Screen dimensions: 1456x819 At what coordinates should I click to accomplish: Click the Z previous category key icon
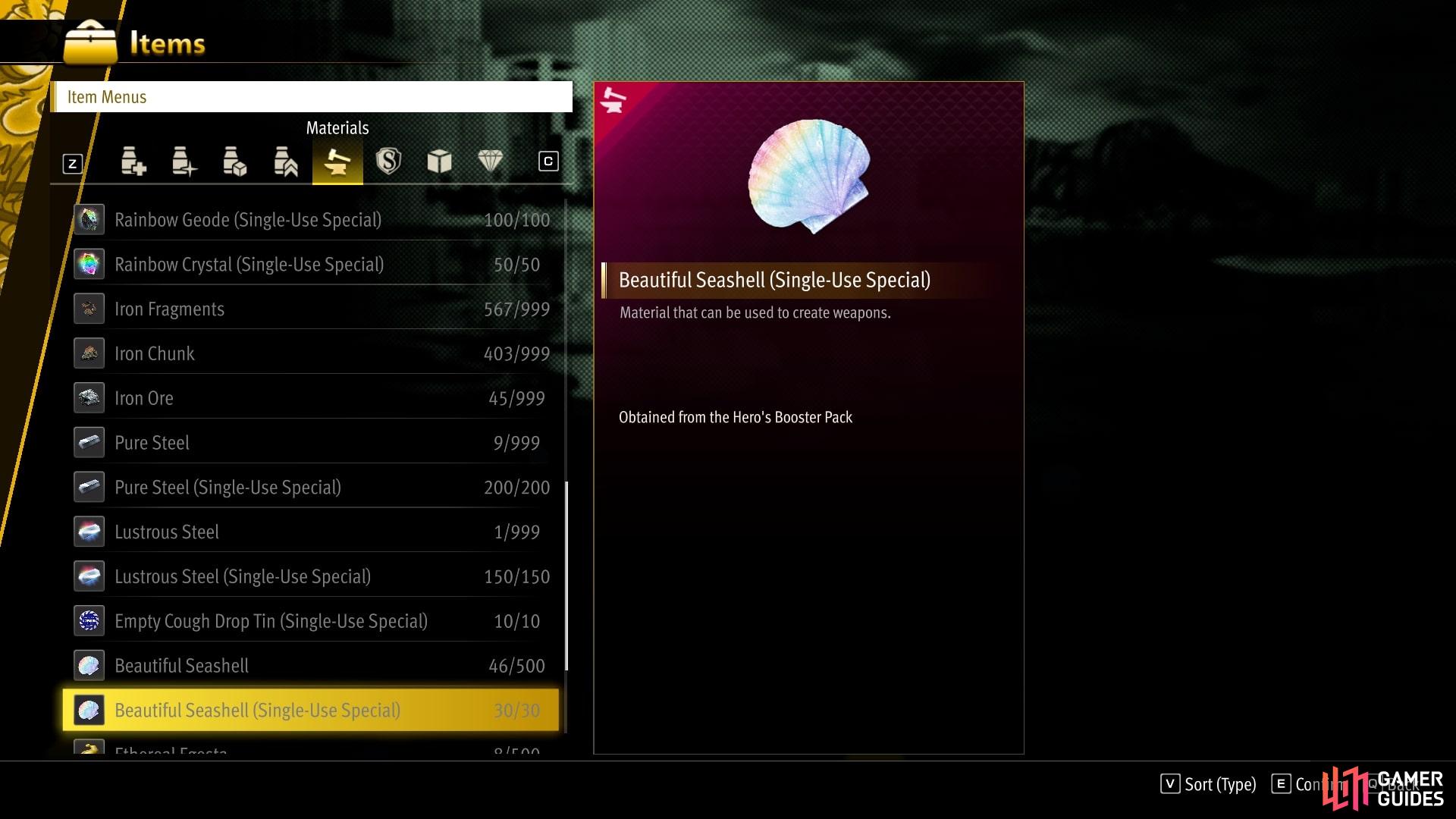tap(73, 164)
